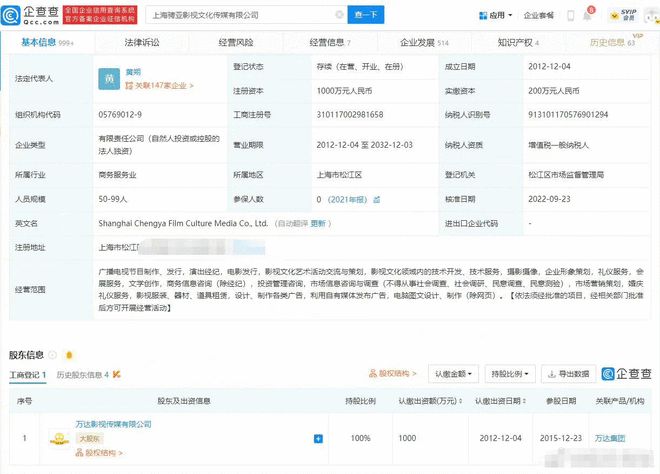
Task: Expand the 认缴金额 dropdown
Action: (x=453, y=374)
